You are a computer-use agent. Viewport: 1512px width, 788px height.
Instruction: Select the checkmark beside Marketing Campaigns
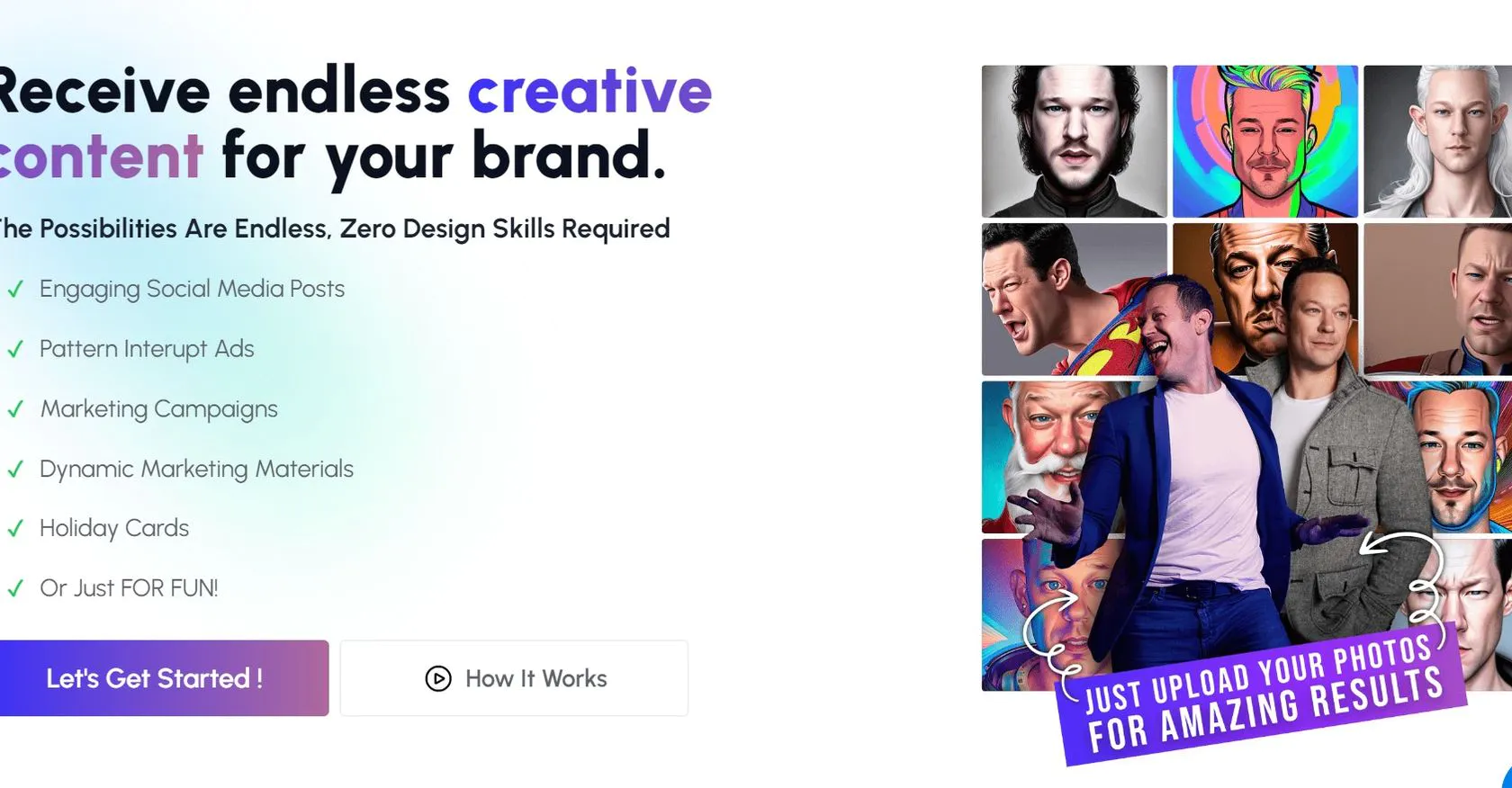pos(15,409)
